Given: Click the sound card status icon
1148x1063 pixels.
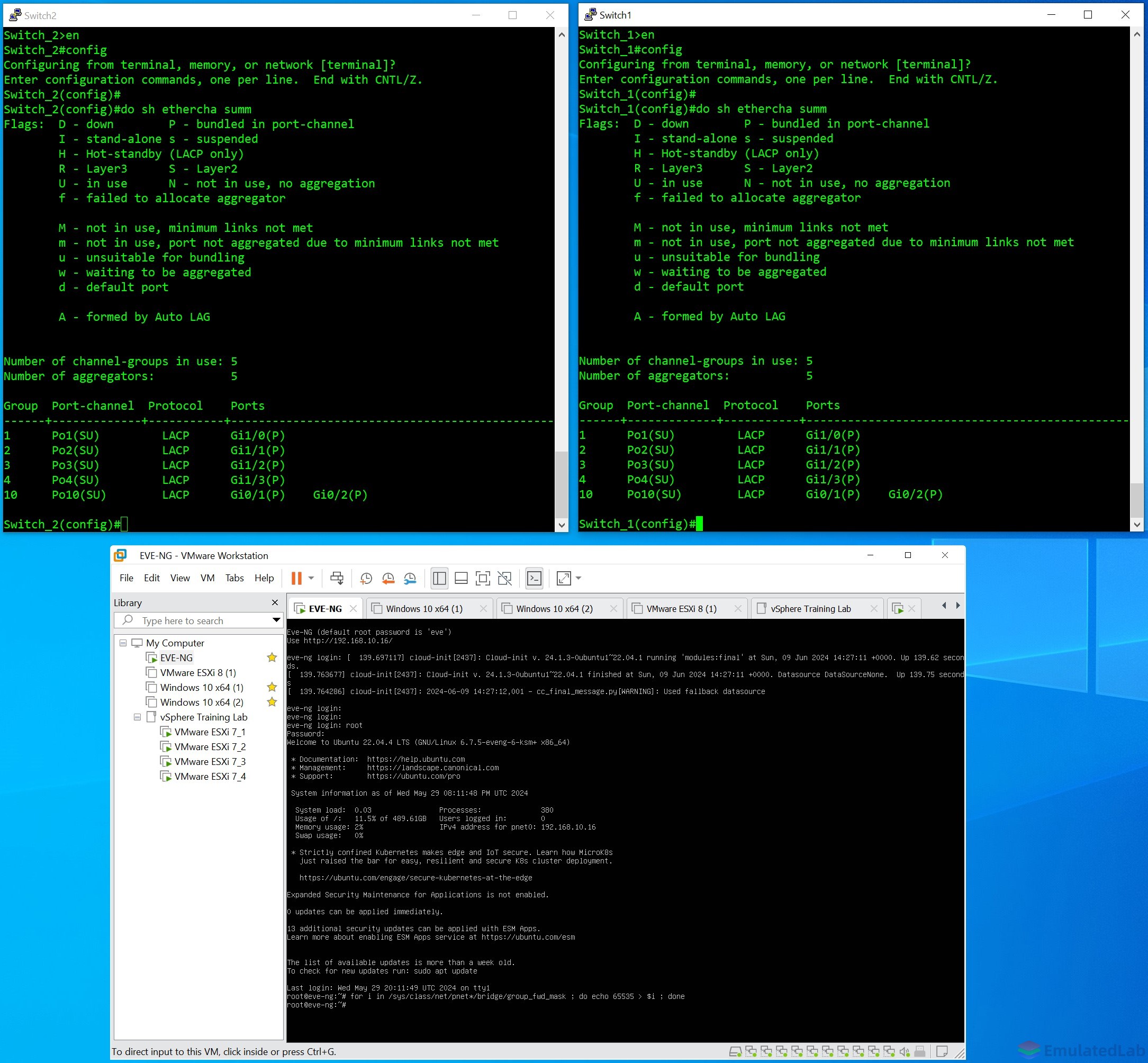Looking at the screenshot, I should pos(904,1051).
